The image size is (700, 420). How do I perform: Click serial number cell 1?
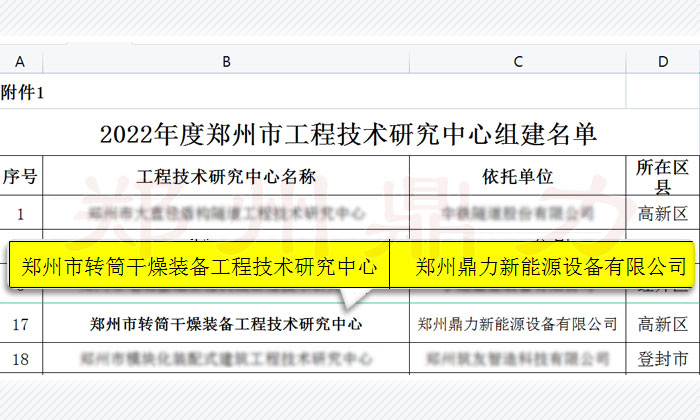(x=21, y=213)
